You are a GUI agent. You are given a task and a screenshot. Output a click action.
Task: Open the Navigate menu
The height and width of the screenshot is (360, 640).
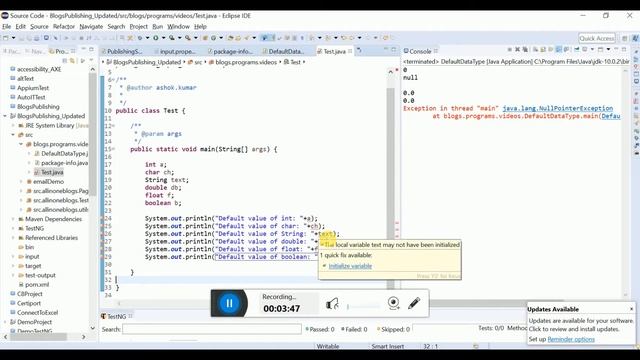(91, 27)
